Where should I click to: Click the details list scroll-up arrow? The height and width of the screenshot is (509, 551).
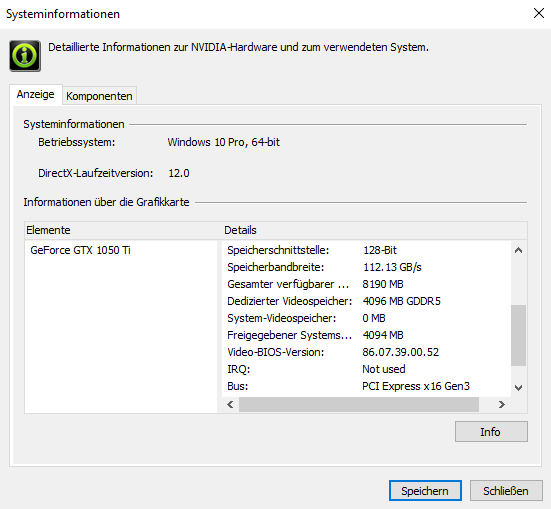point(518,250)
